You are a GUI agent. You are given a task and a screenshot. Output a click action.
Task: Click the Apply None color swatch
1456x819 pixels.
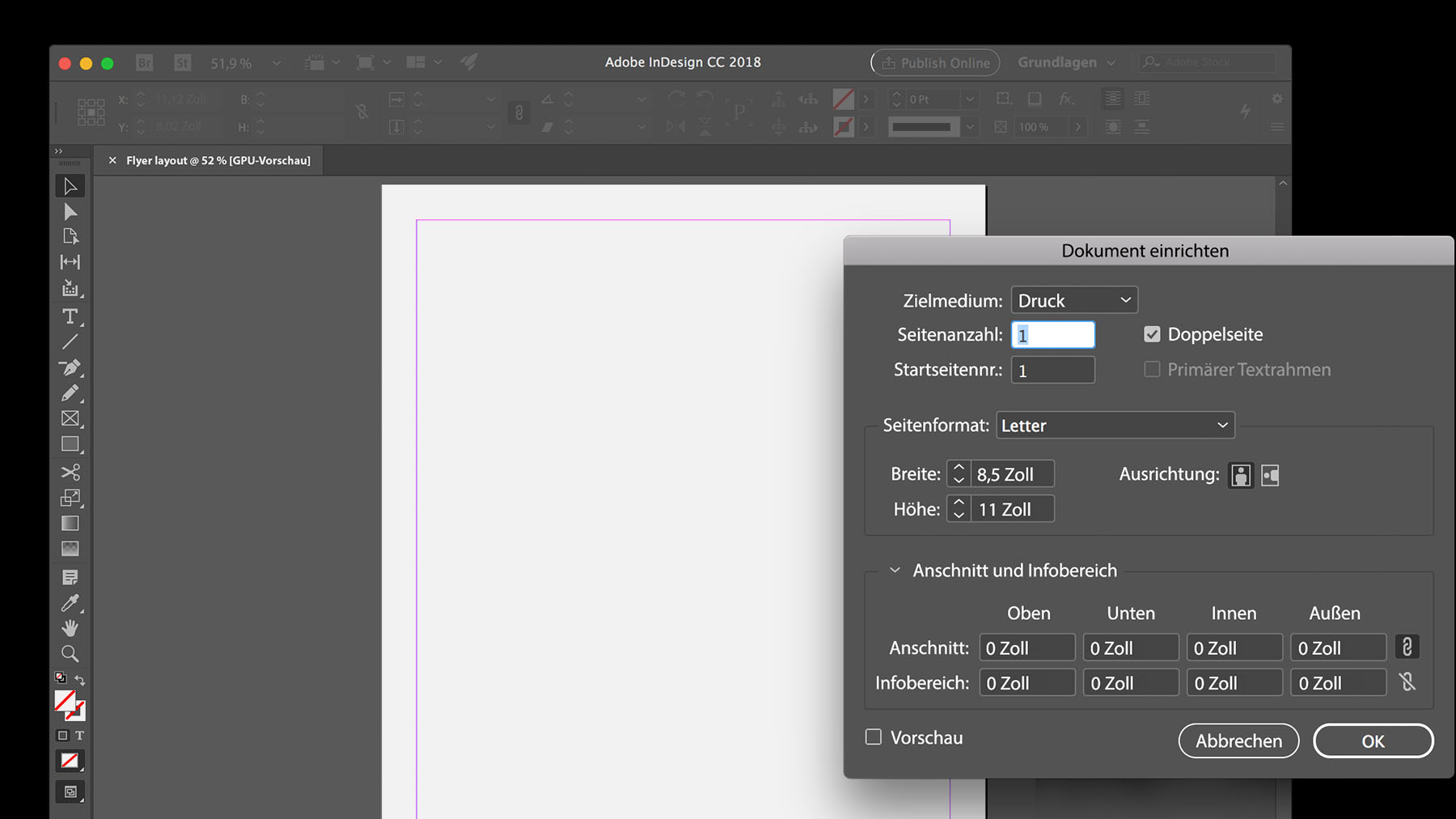pos(70,761)
